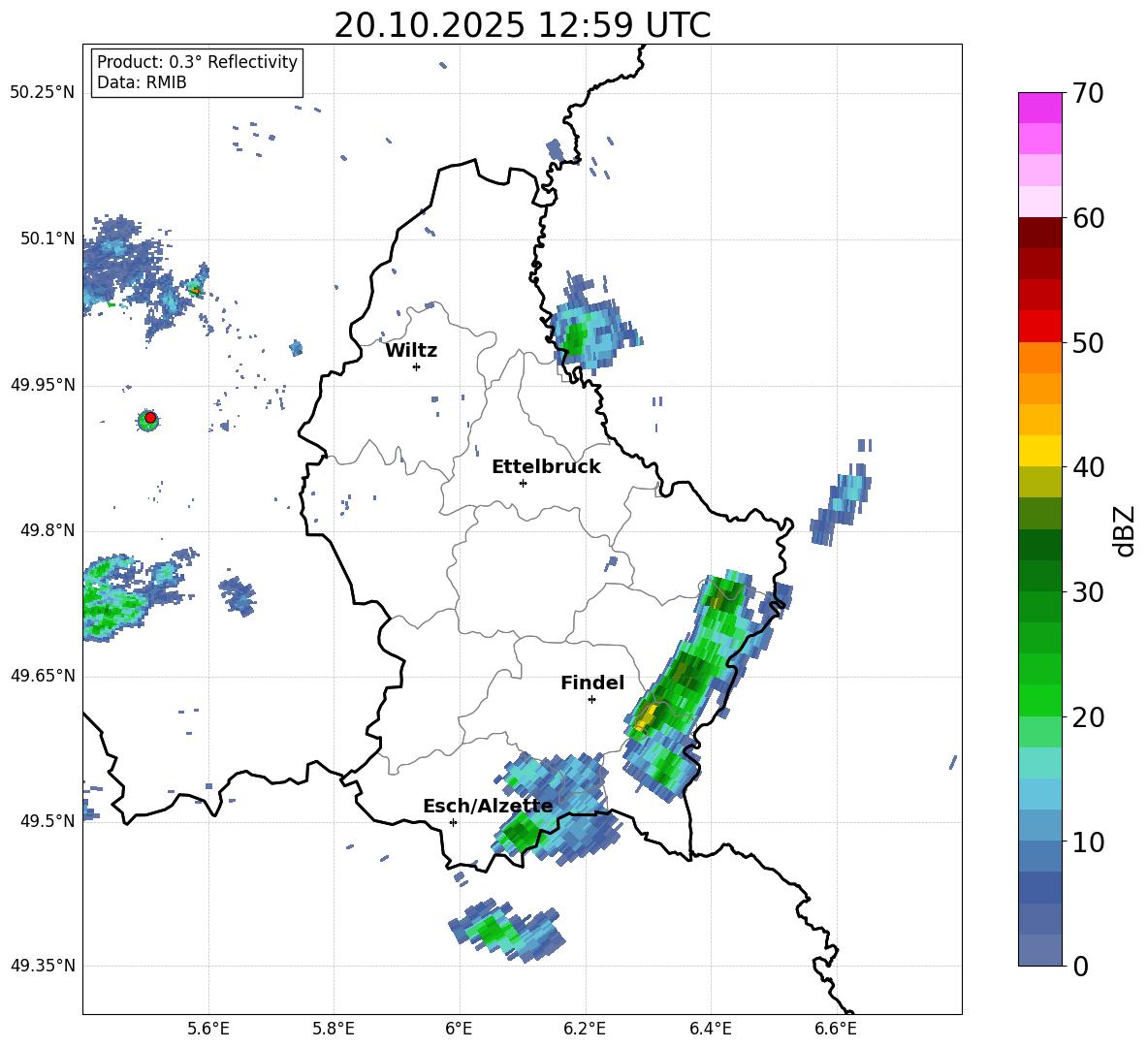Image resolution: width=1148 pixels, height=1048 pixels.
Task: Click the 50.1°N latitude label
Action: point(48,238)
